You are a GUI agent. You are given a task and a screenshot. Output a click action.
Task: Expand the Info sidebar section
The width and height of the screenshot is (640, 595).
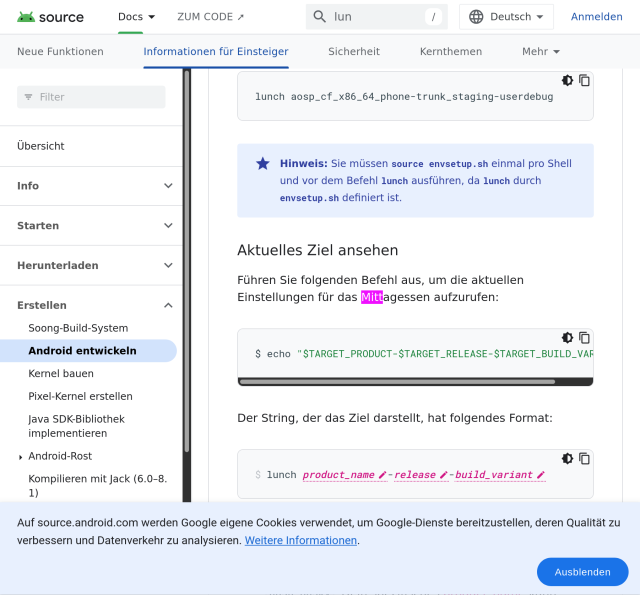[x=168, y=186]
